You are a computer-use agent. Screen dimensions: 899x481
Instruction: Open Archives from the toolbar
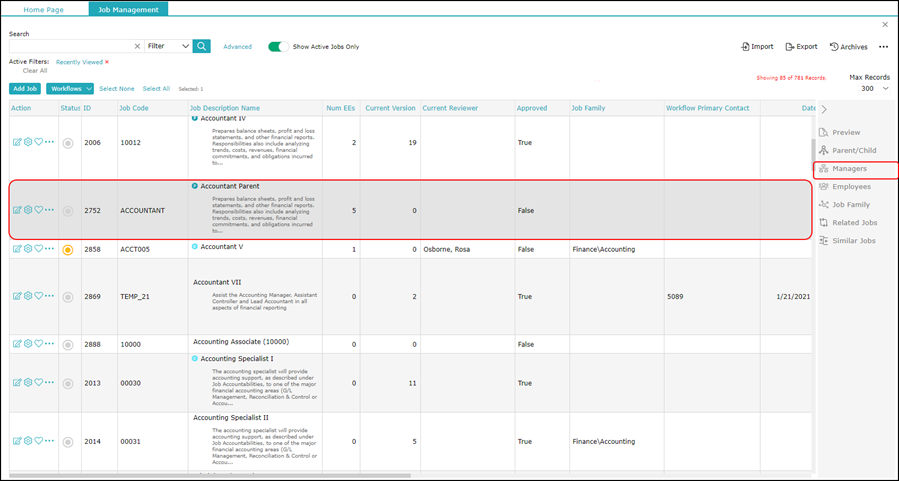[849, 47]
